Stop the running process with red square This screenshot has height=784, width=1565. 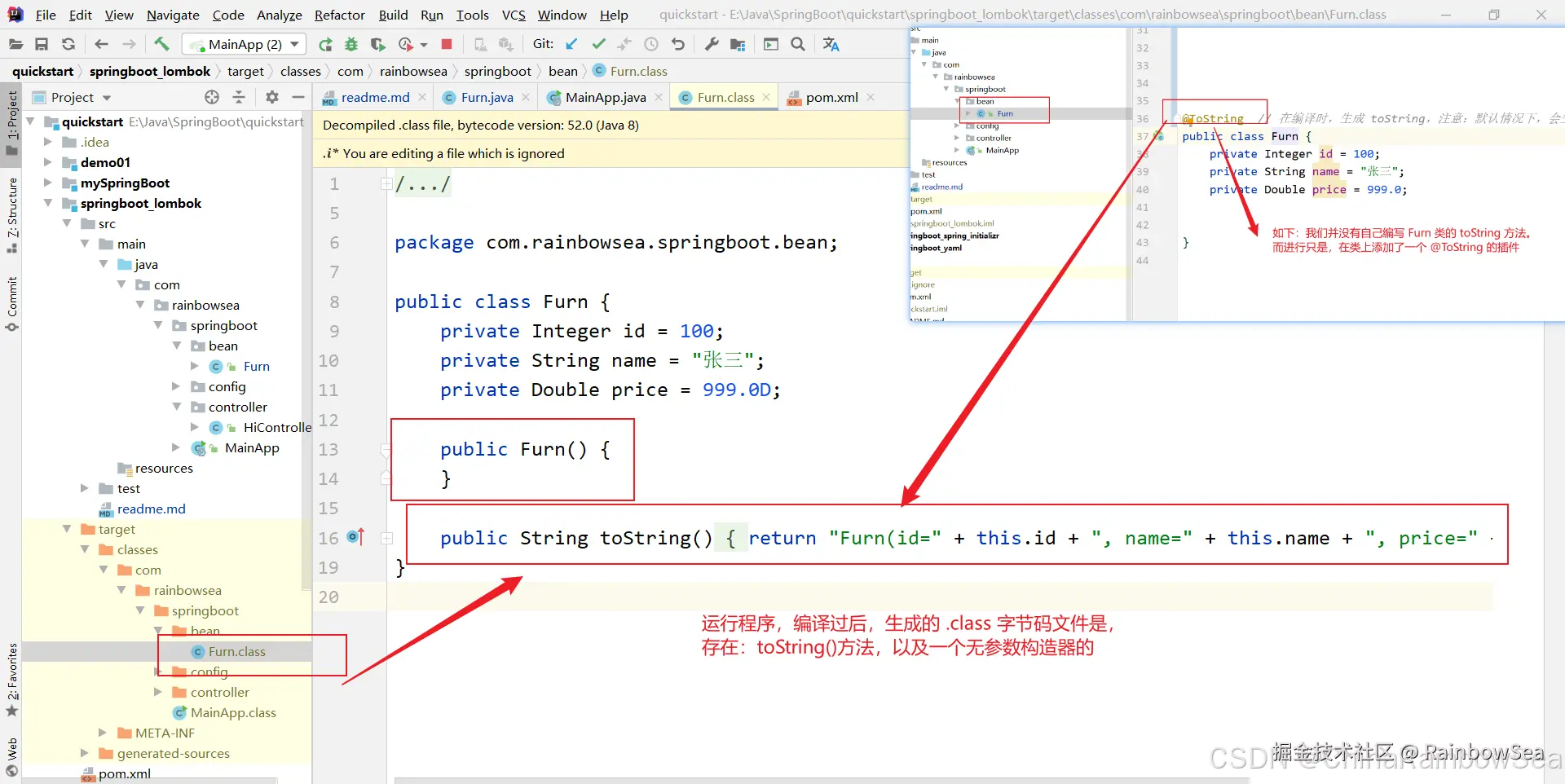[447, 44]
